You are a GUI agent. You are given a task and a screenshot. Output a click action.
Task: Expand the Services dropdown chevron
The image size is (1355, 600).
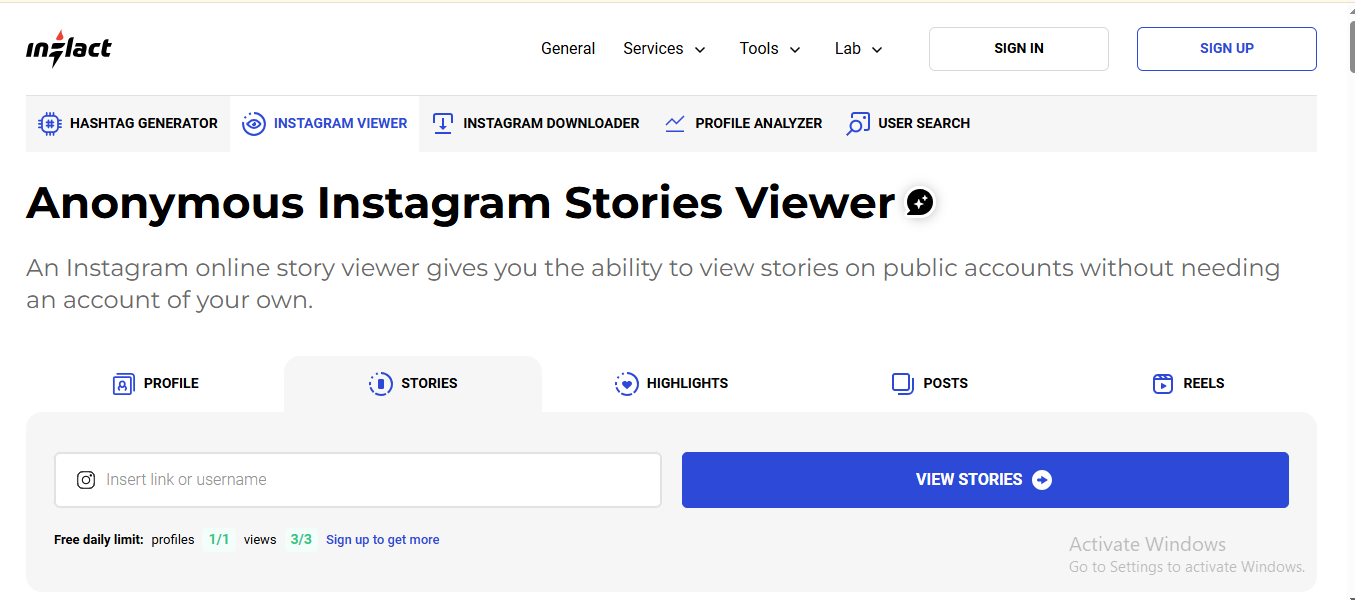(700, 50)
